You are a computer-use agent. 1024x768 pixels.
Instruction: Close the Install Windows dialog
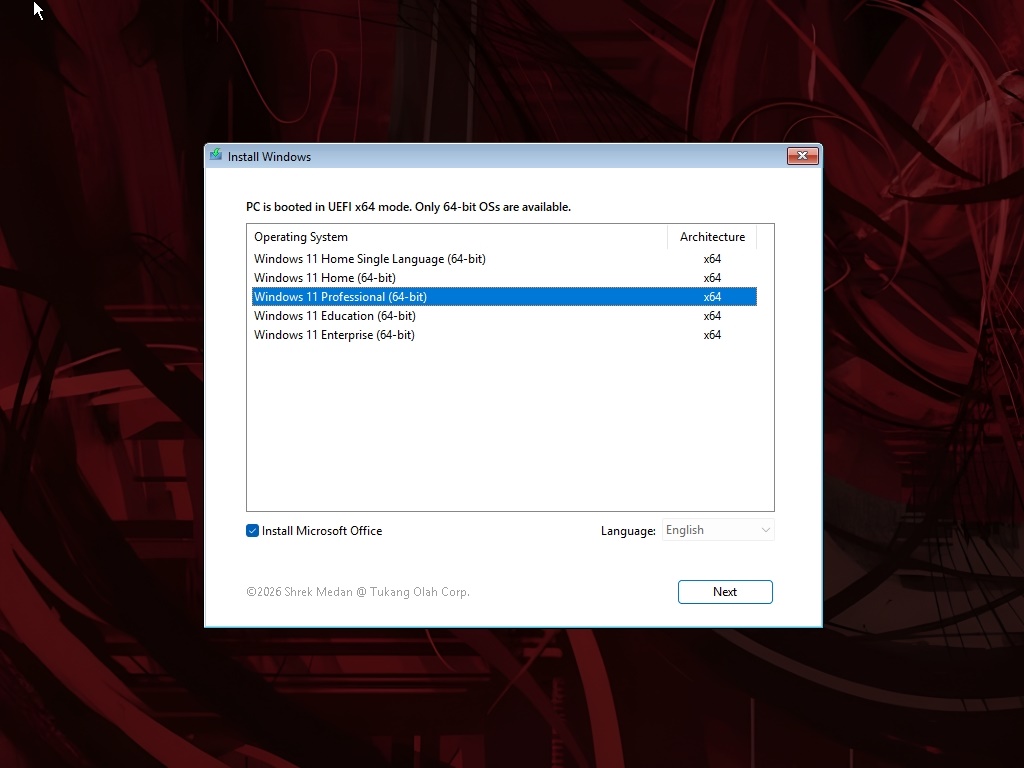(802, 155)
